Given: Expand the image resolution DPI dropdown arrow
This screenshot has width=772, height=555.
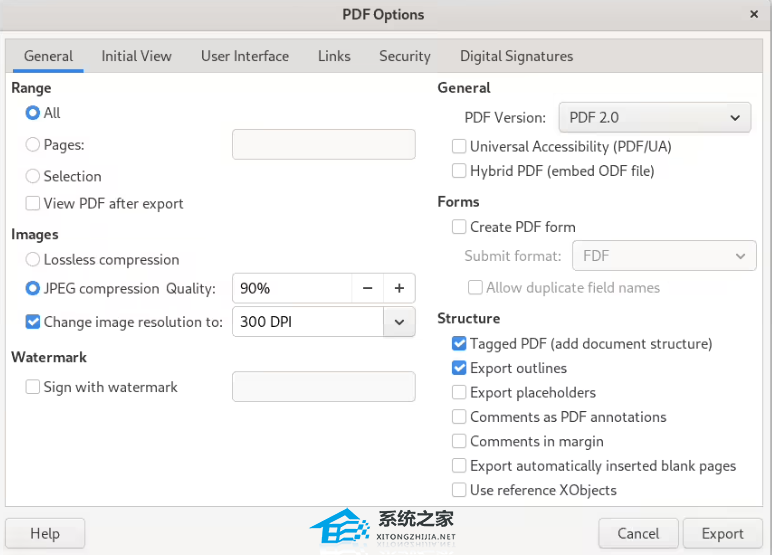Looking at the screenshot, I should (399, 322).
